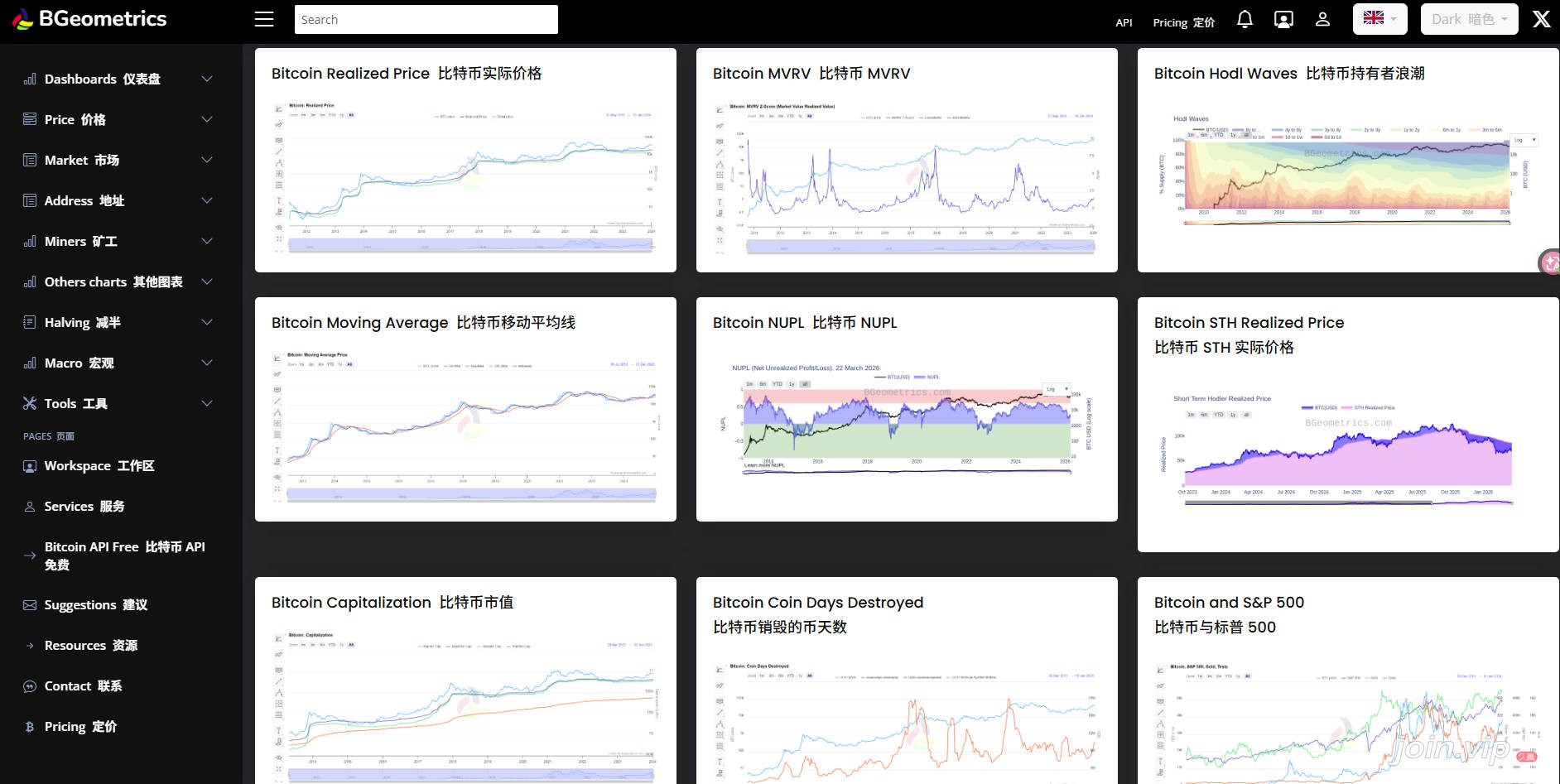Click the Pricing bitcoin icon in the sidebar
Image resolution: width=1560 pixels, height=784 pixels.
[x=30, y=727]
